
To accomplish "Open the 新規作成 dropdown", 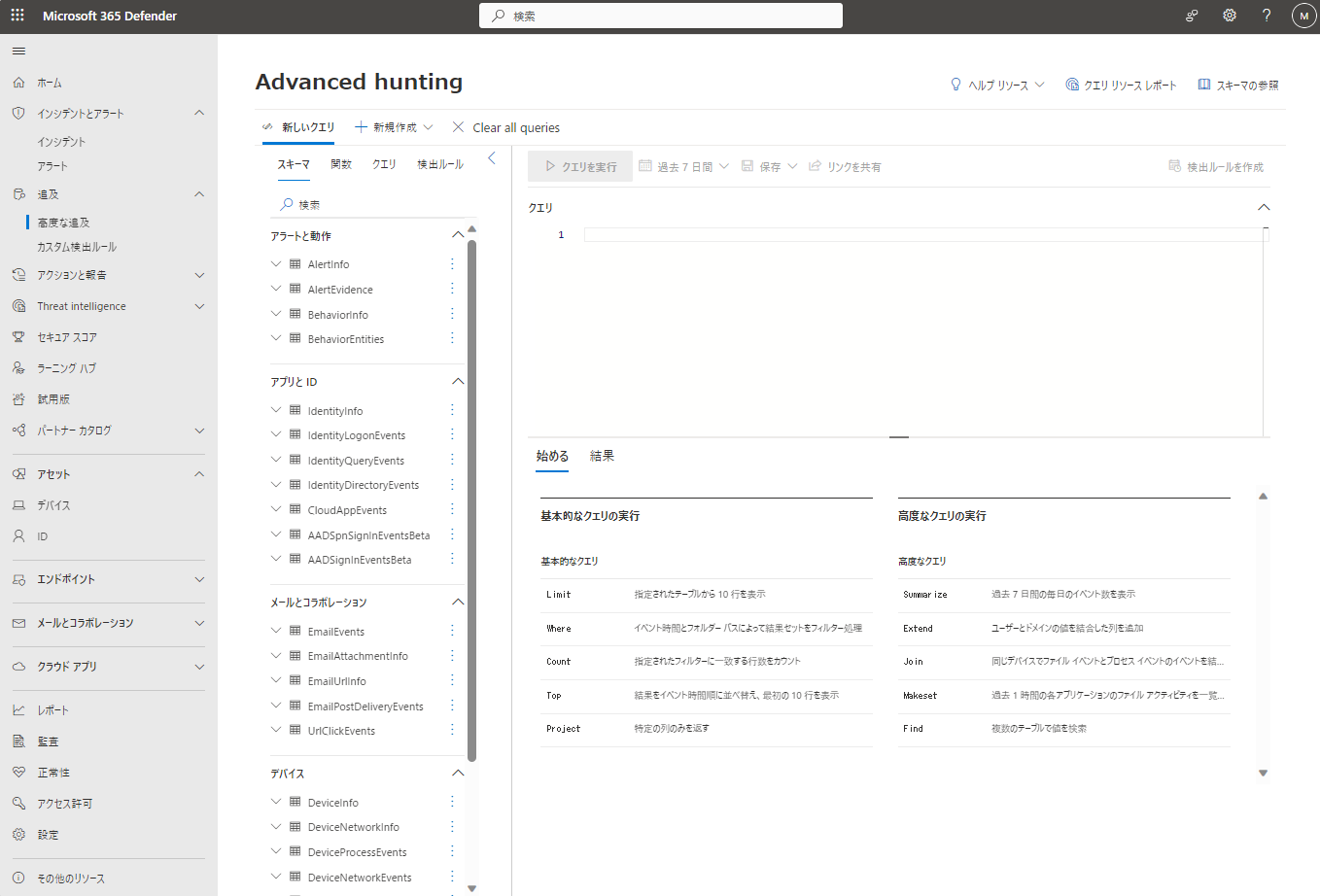I will click(394, 127).
